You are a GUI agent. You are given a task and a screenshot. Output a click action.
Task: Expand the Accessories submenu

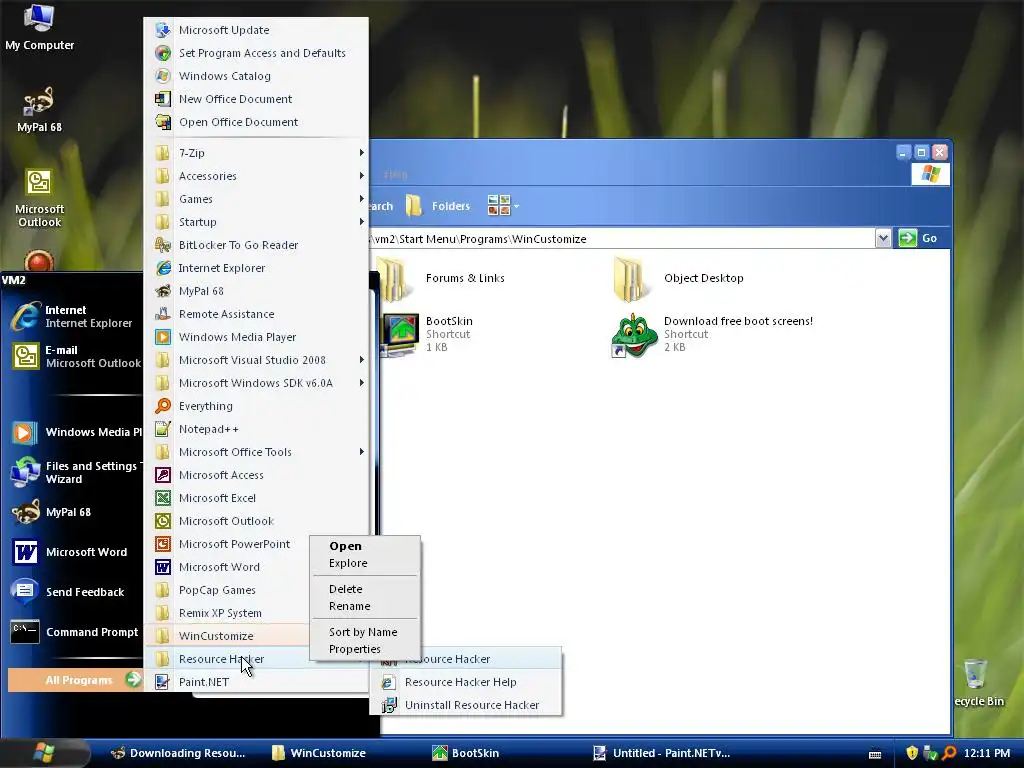click(x=256, y=176)
